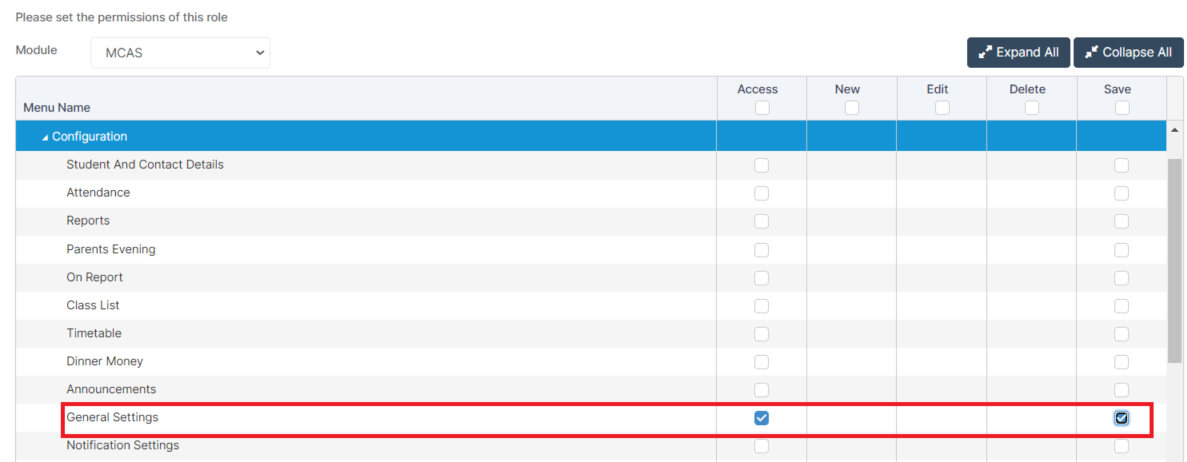Image resolution: width=1187 pixels, height=462 pixels.
Task: Click the scroll-up arrow of the table scrollbar
Action: click(1174, 130)
